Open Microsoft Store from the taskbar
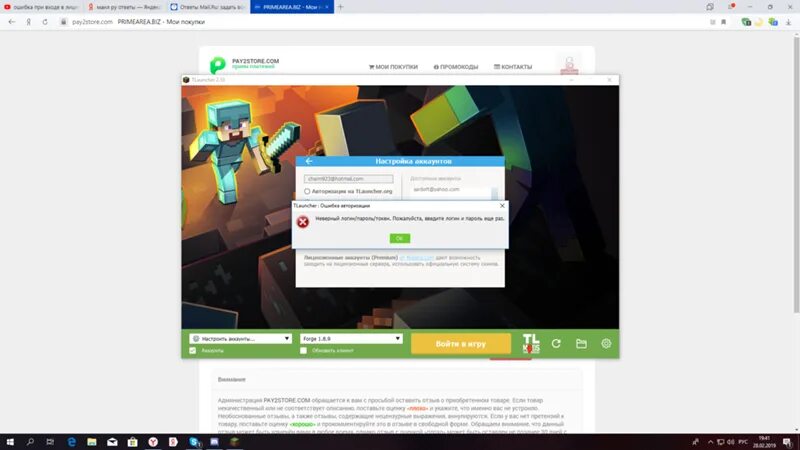 tap(132, 442)
